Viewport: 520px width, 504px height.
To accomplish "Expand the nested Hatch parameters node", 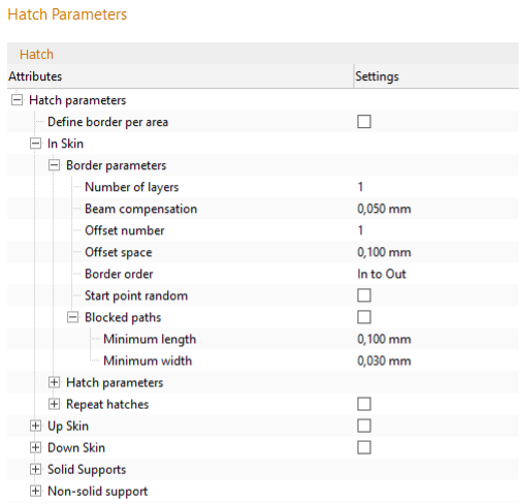I will (54, 382).
